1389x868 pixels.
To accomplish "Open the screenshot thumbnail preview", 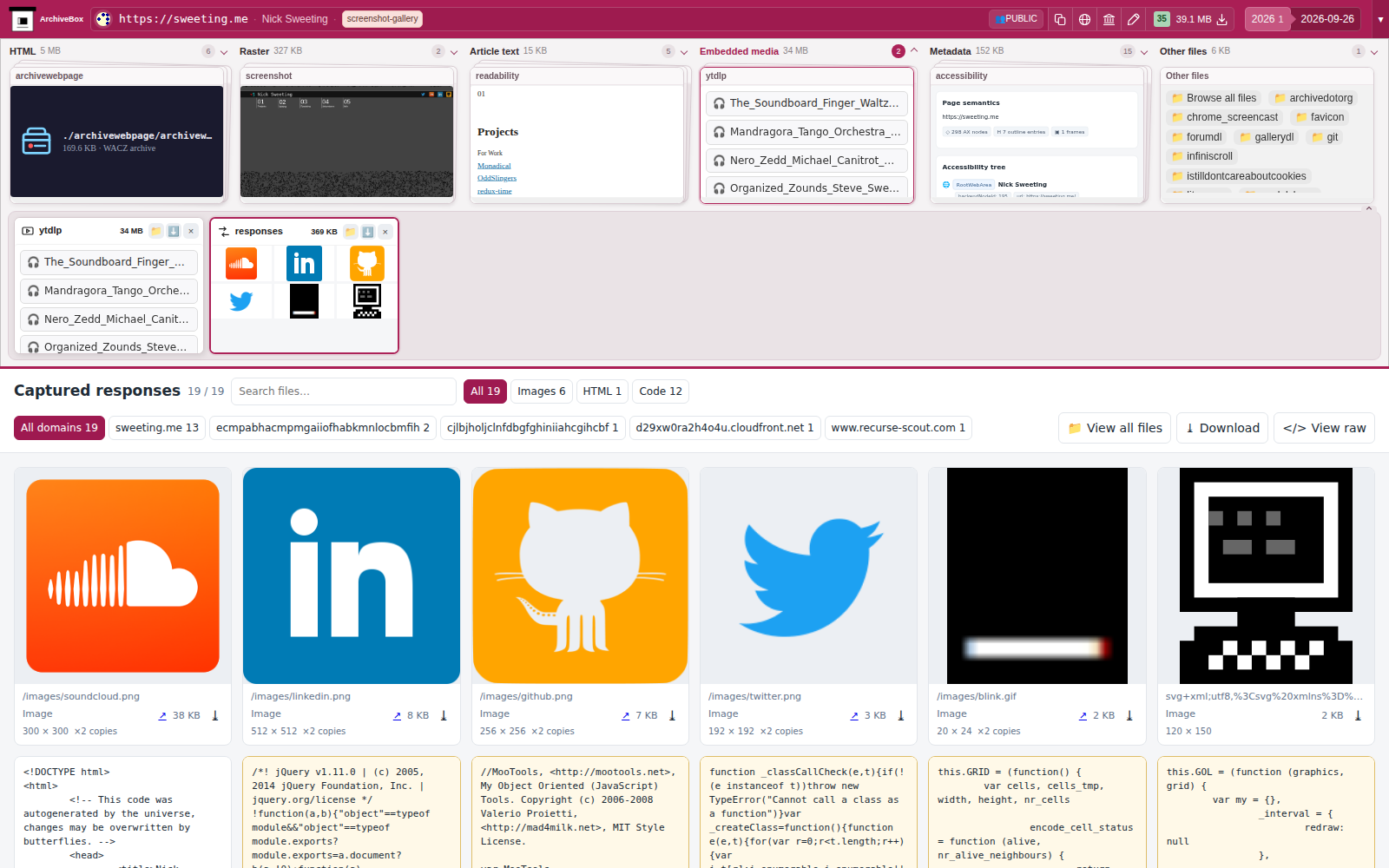I will point(346,141).
